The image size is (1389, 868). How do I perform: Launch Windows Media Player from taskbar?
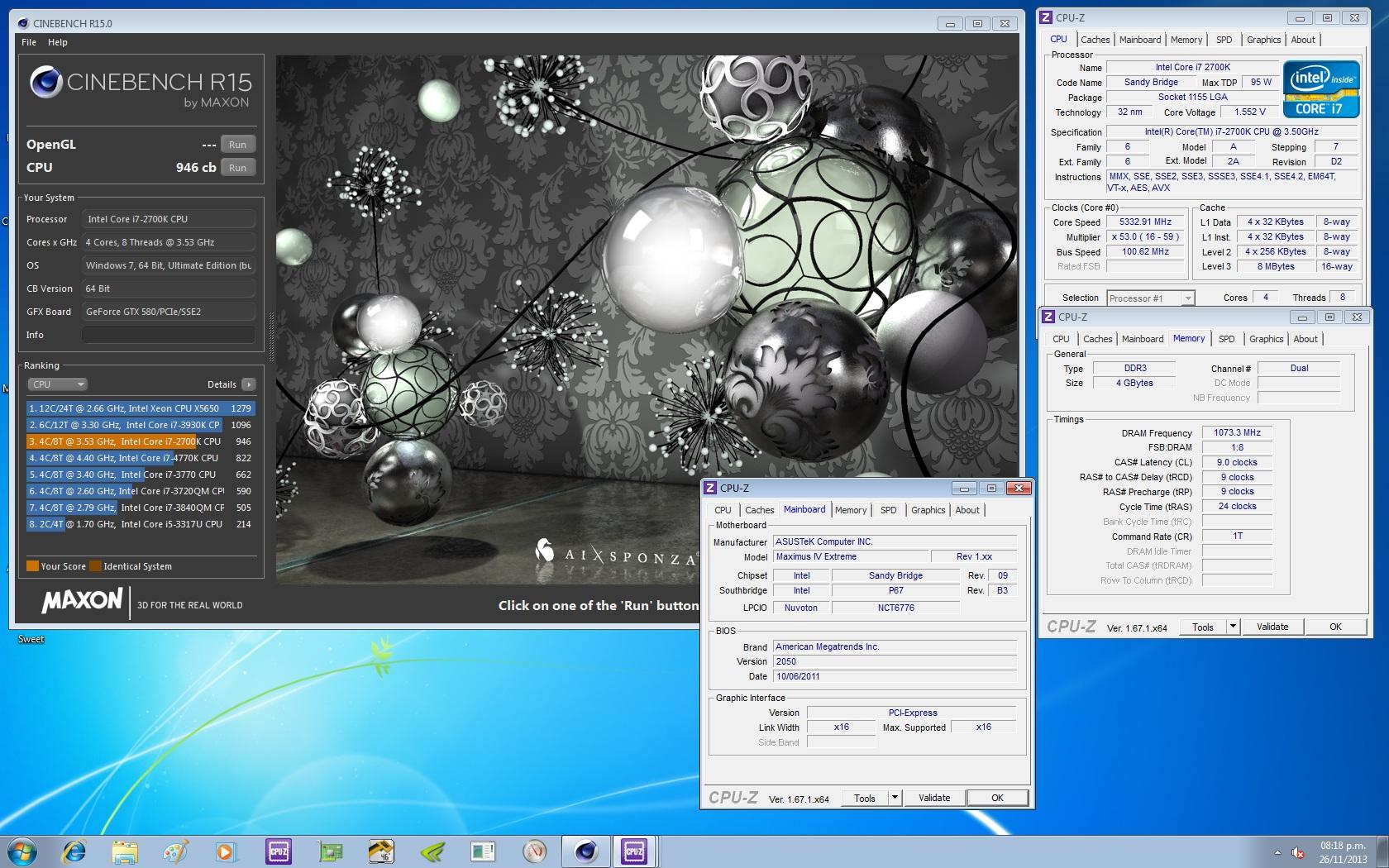click(x=226, y=851)
